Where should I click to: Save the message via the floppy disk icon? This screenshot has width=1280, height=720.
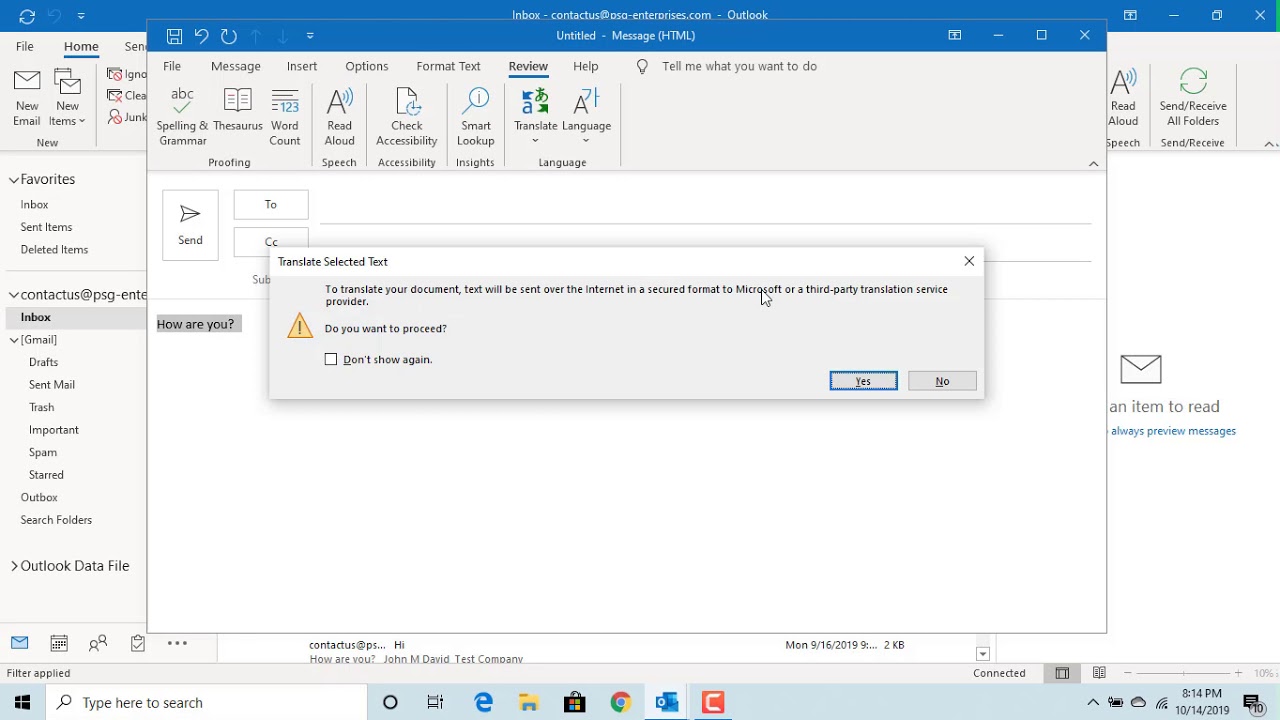pos(174,35)
